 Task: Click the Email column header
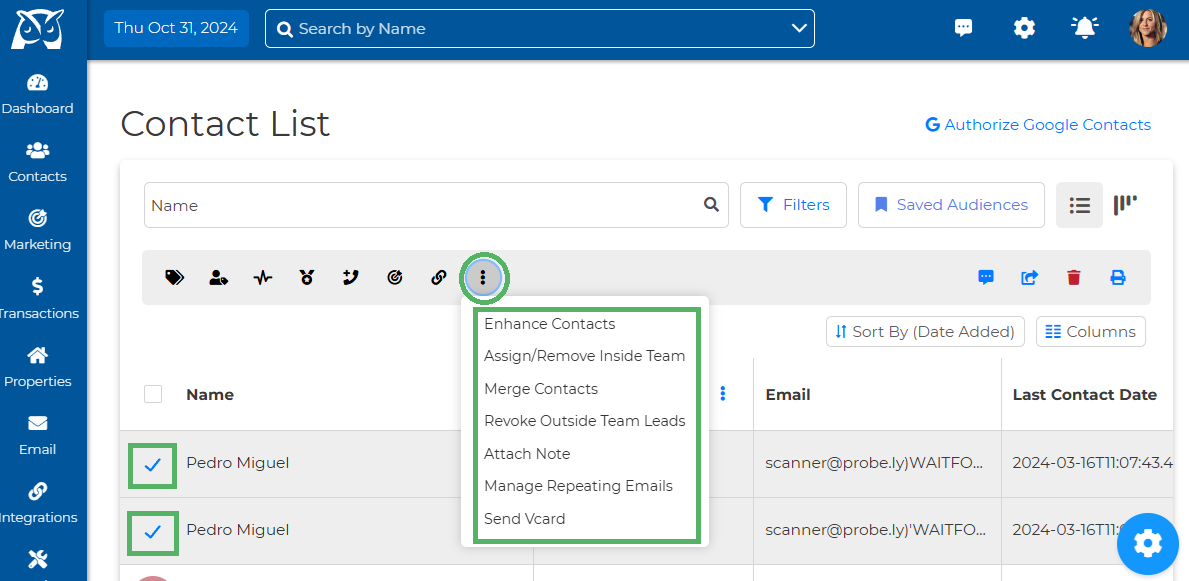pos(788,394)
